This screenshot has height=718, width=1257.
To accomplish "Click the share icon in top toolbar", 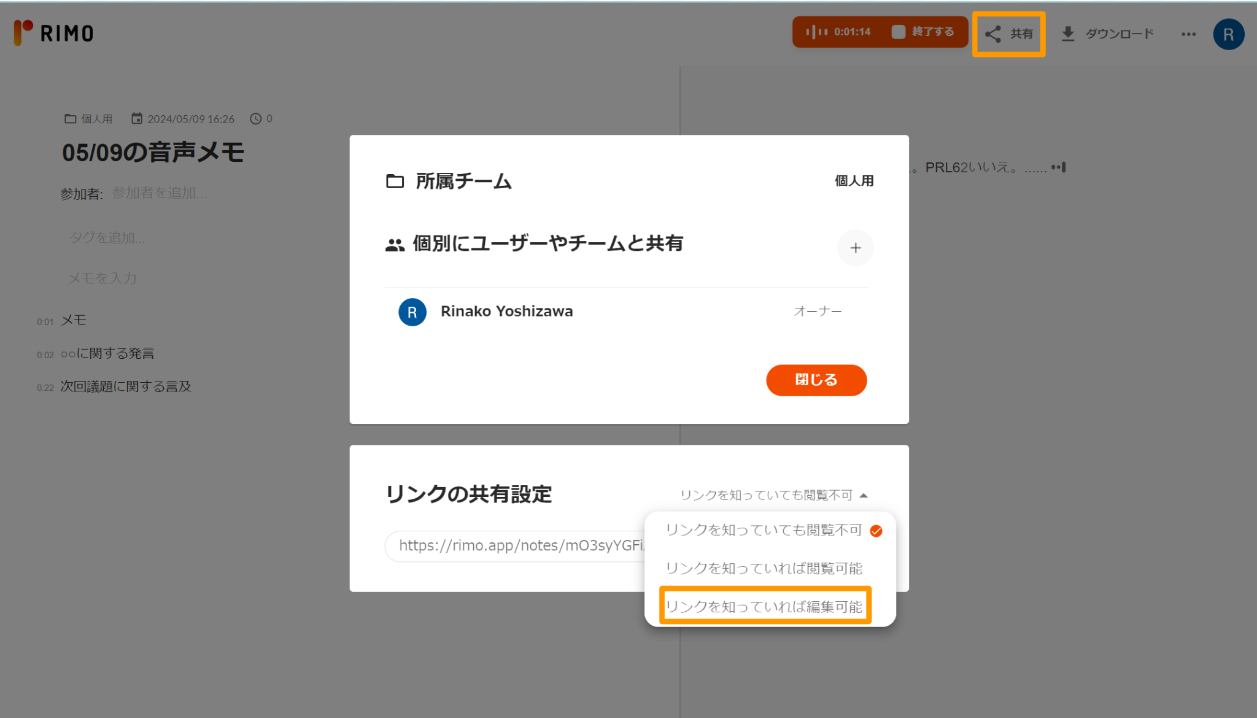I will [992, 34].
